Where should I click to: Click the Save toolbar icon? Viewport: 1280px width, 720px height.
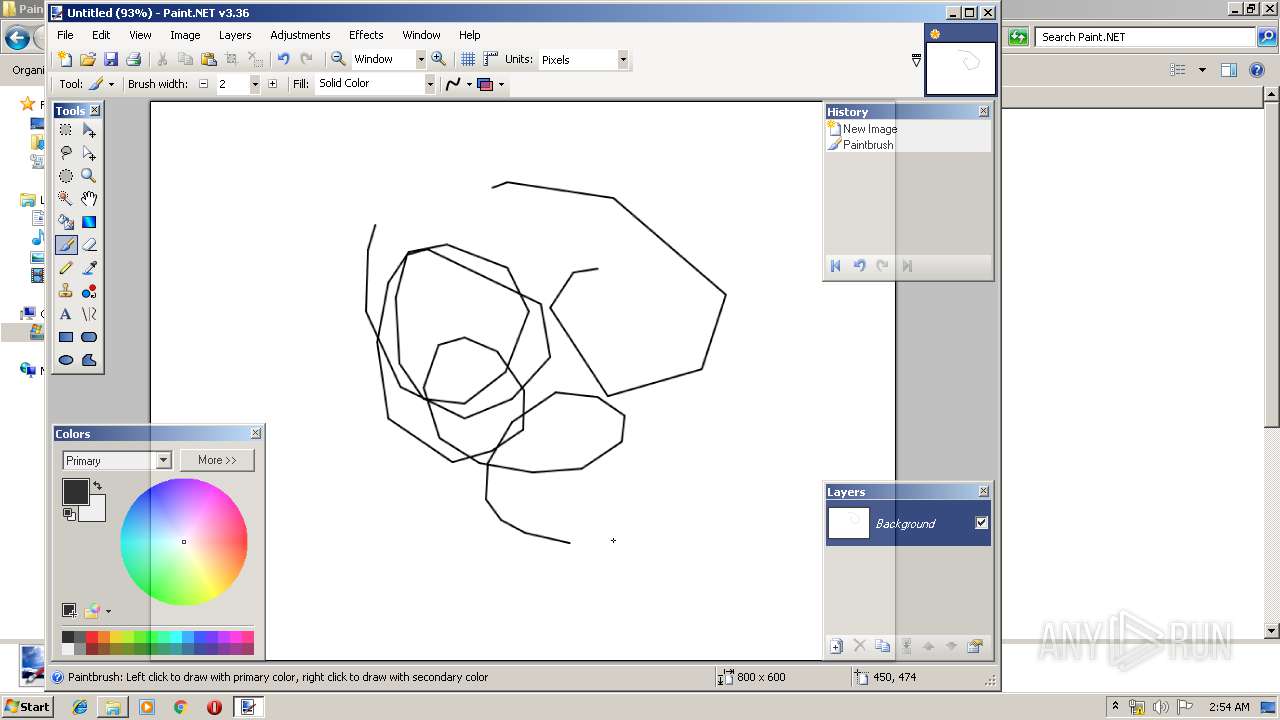pyautogui.click(x=111, y=59)
